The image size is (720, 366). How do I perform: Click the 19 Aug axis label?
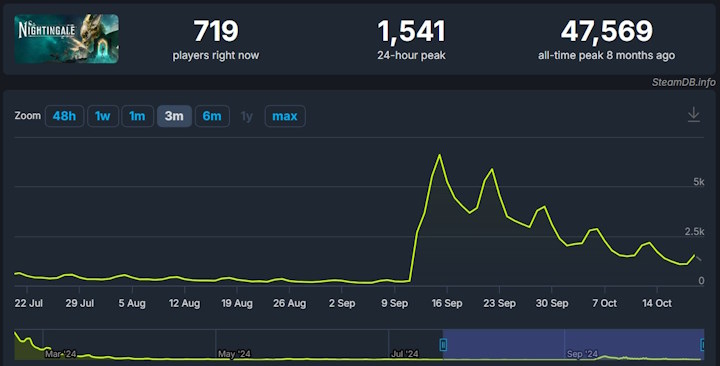237,303
